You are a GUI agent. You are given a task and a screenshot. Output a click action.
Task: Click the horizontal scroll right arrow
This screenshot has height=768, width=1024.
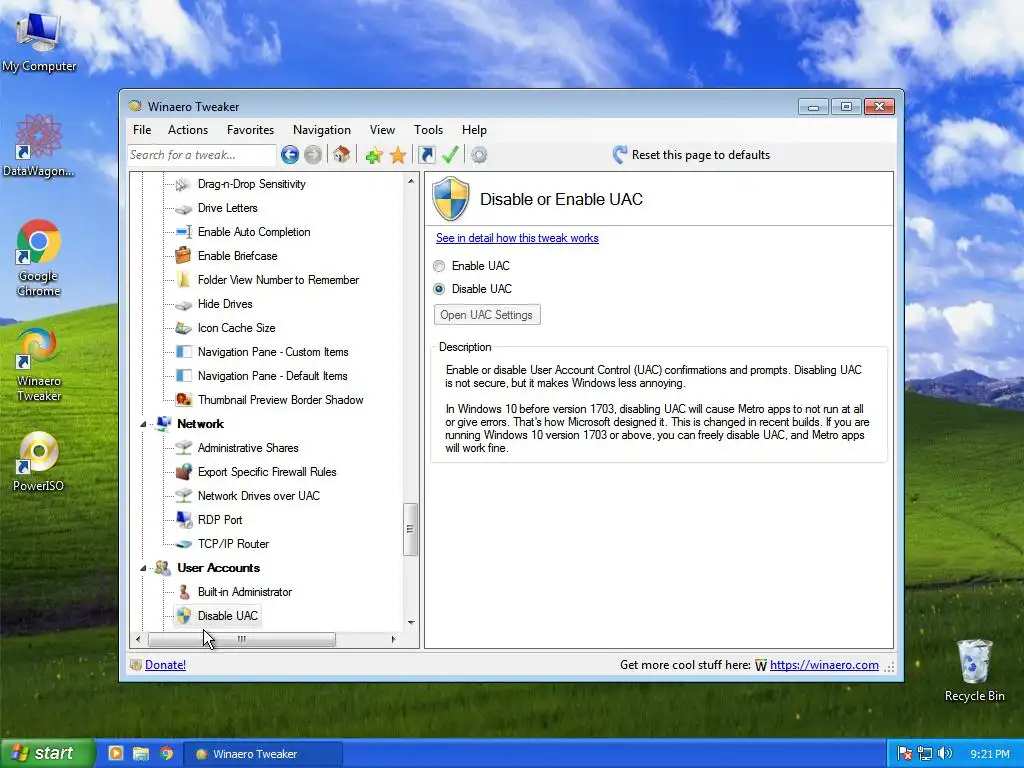393,639
